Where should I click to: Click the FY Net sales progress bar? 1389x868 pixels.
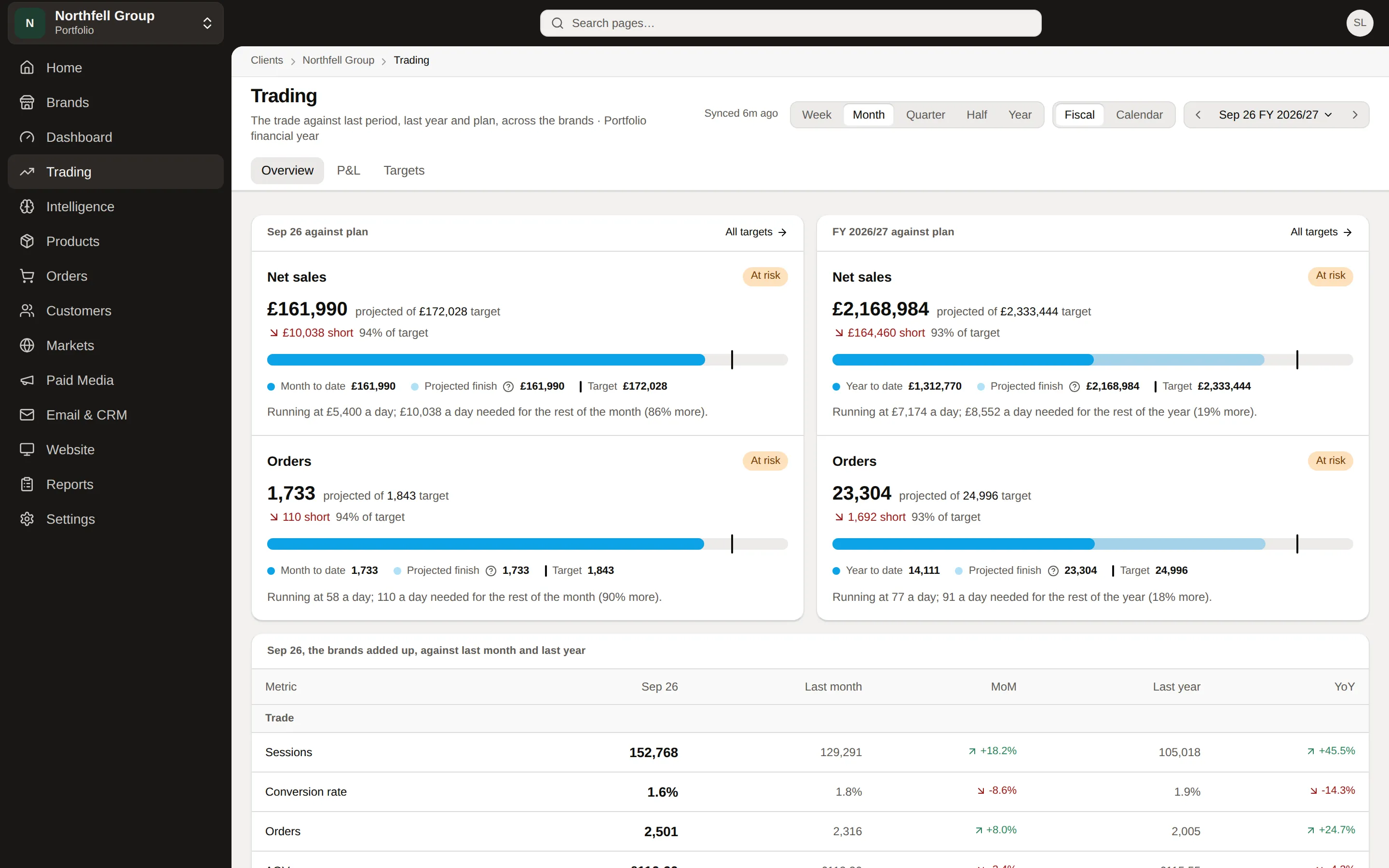[x=1092, y=360]
